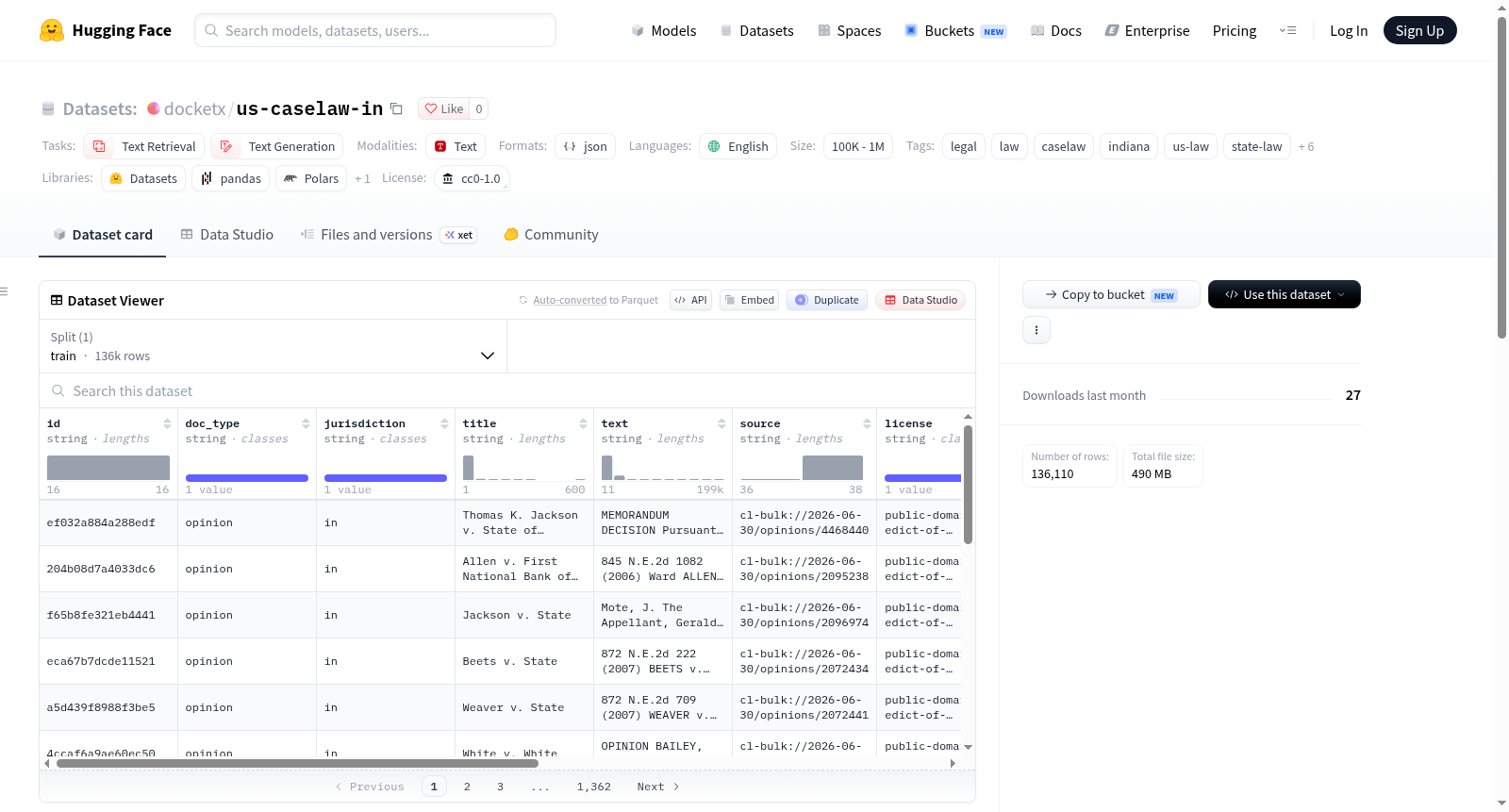Jump to page 2 of the table

pos(467,787)
